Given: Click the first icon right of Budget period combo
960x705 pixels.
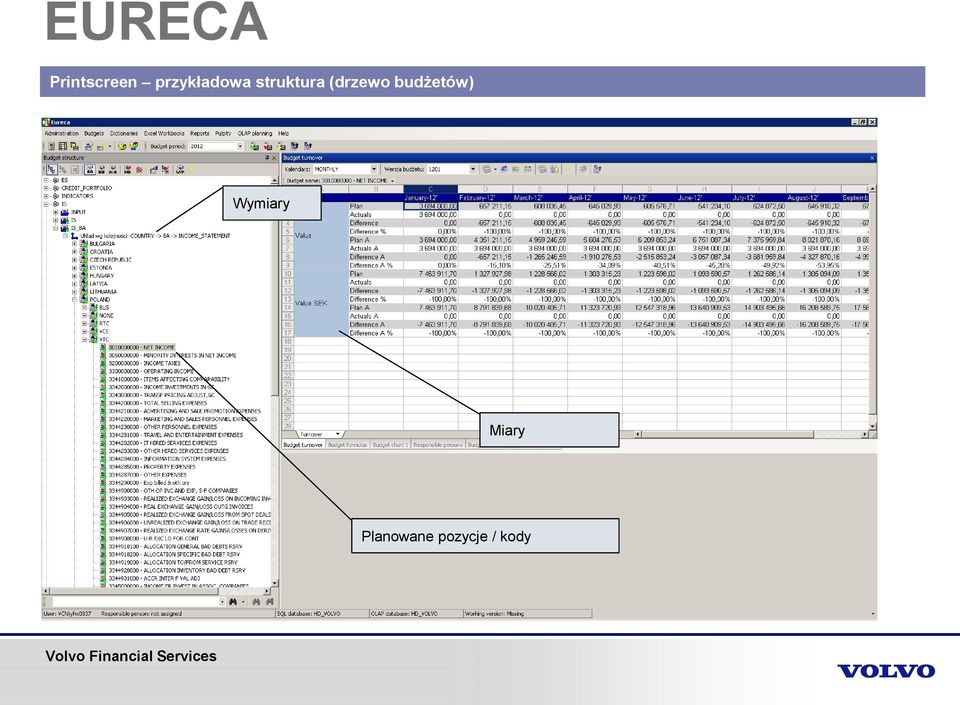Looking at the screenshot, I should click(x=253, y=146).
